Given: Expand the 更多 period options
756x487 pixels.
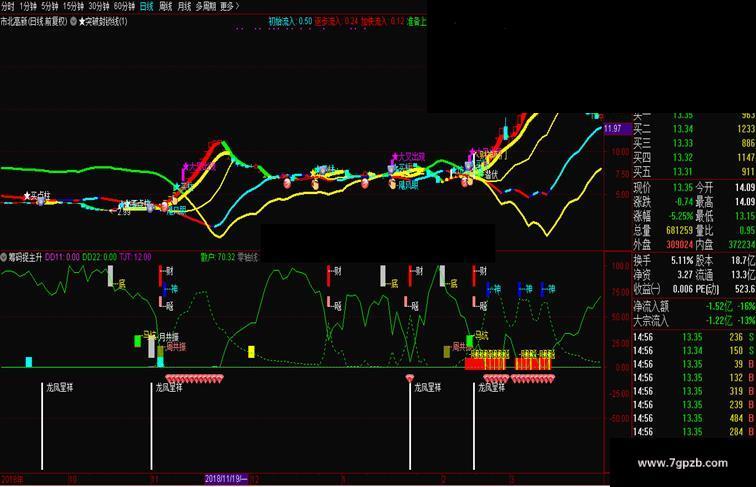Looking at the screenshot, I should click(230, 6).
